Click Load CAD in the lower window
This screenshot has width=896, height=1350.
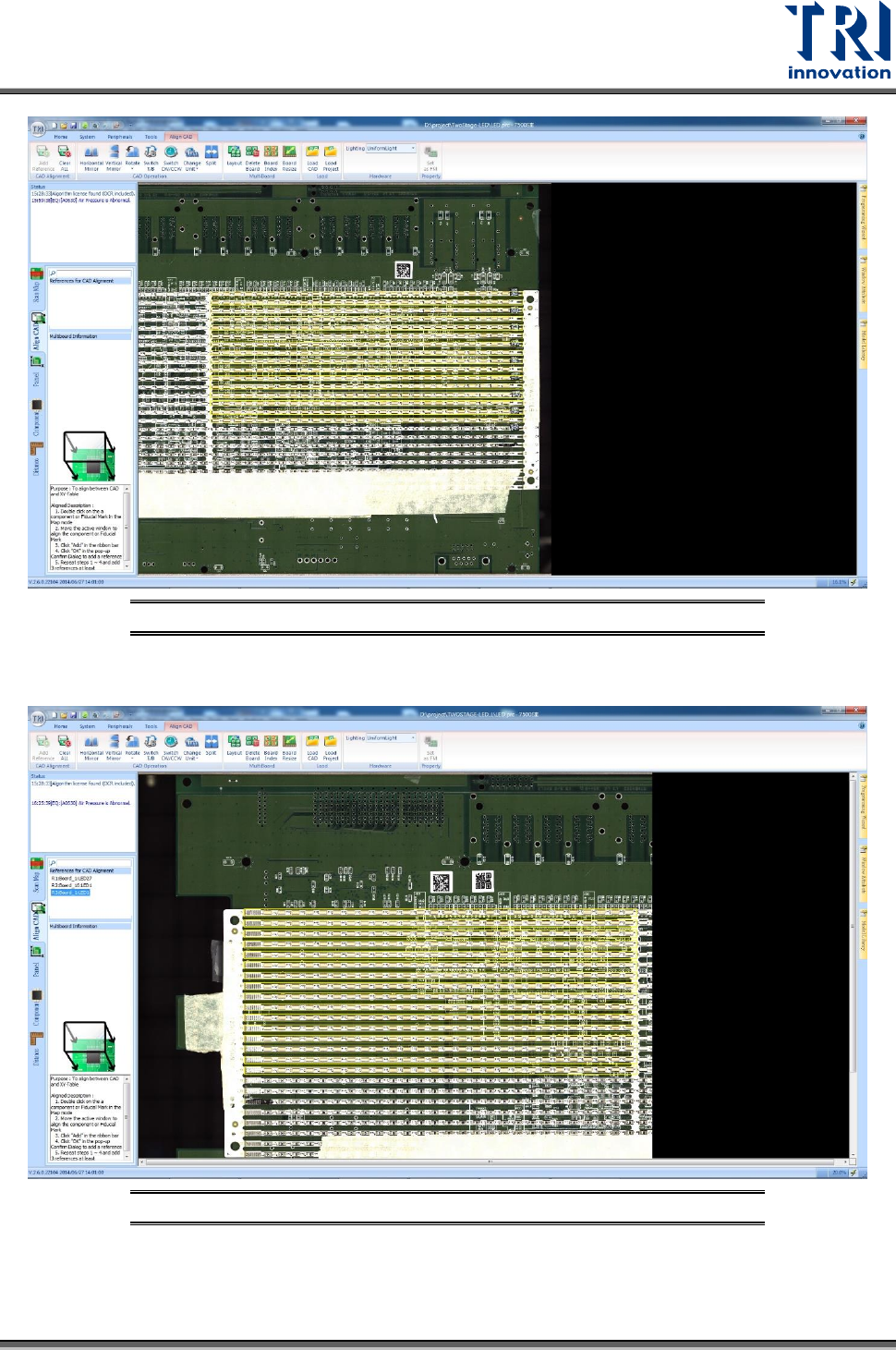click(x=312, y=747)
